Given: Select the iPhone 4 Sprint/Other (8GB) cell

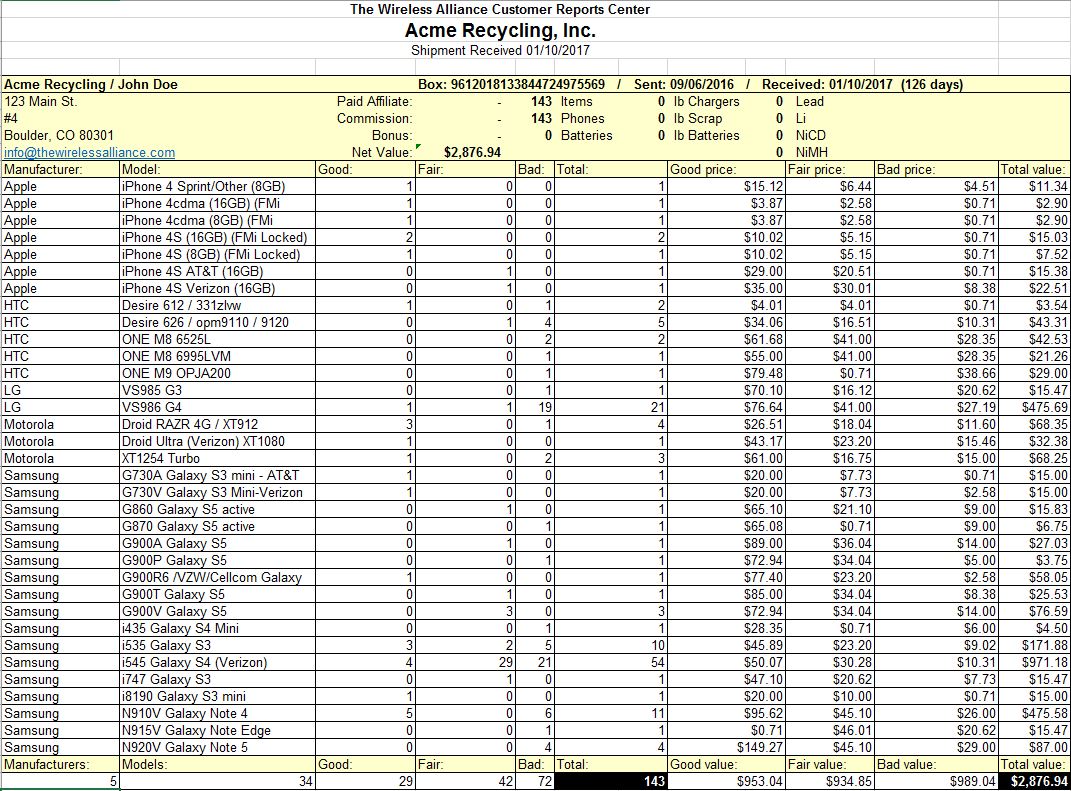Looking at the screenshot, I should click(x=217, y=186).
